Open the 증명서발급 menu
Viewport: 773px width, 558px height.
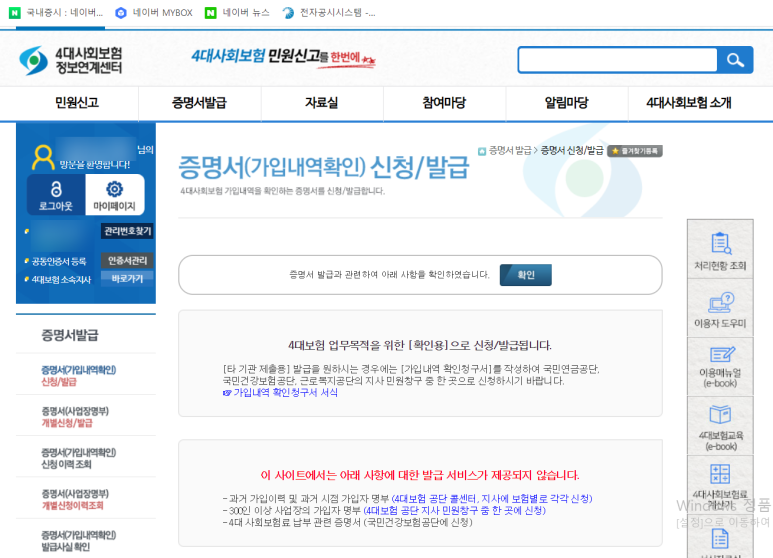[199, 103]
